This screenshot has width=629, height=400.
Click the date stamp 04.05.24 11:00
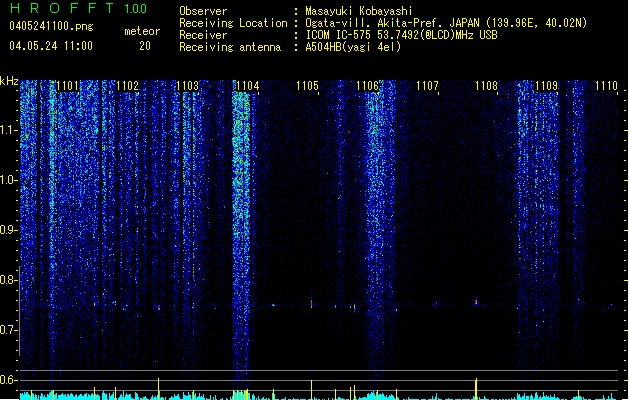coord(51,46)
